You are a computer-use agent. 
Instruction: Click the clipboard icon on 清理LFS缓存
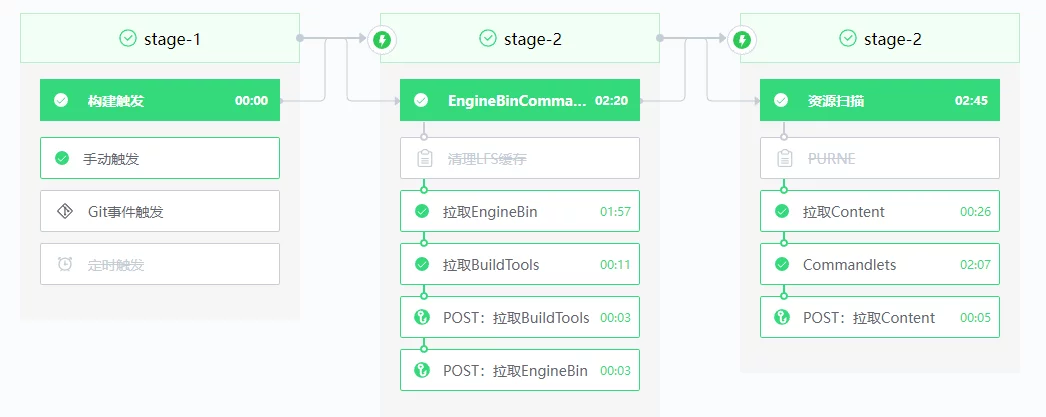[x=424, y=158]
